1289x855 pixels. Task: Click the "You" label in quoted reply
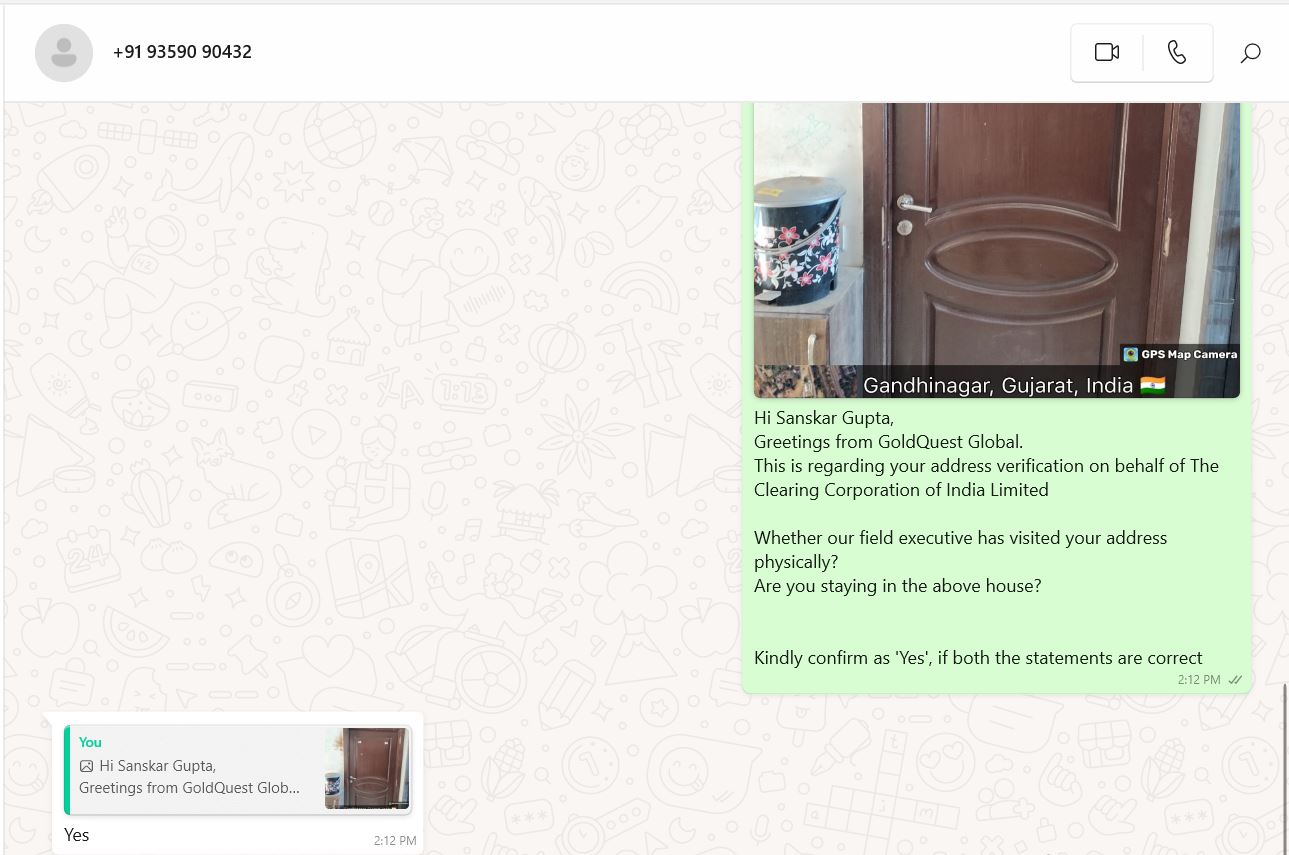pos(90,742)
